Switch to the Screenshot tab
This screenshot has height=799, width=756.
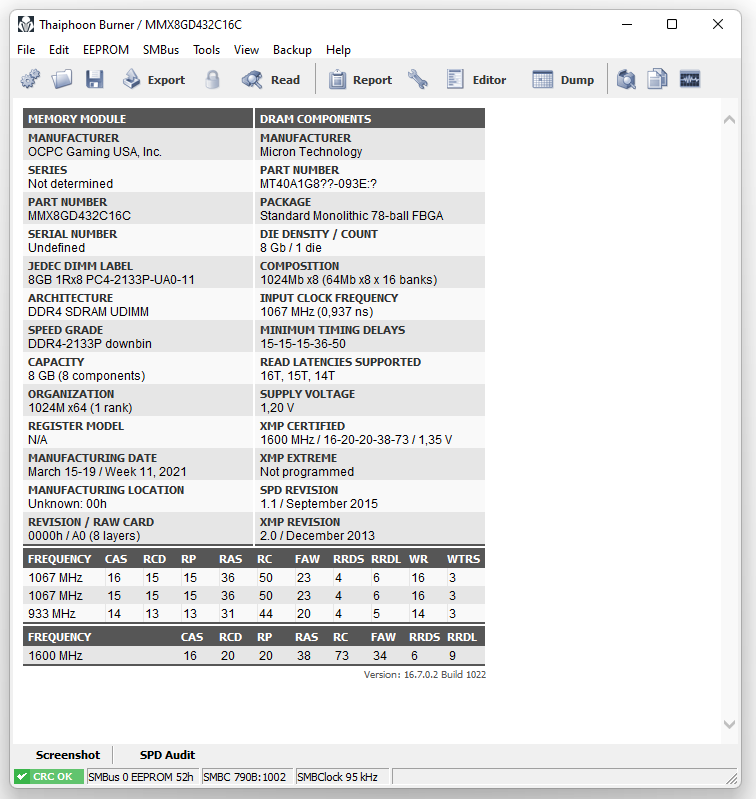coord(68,755)
